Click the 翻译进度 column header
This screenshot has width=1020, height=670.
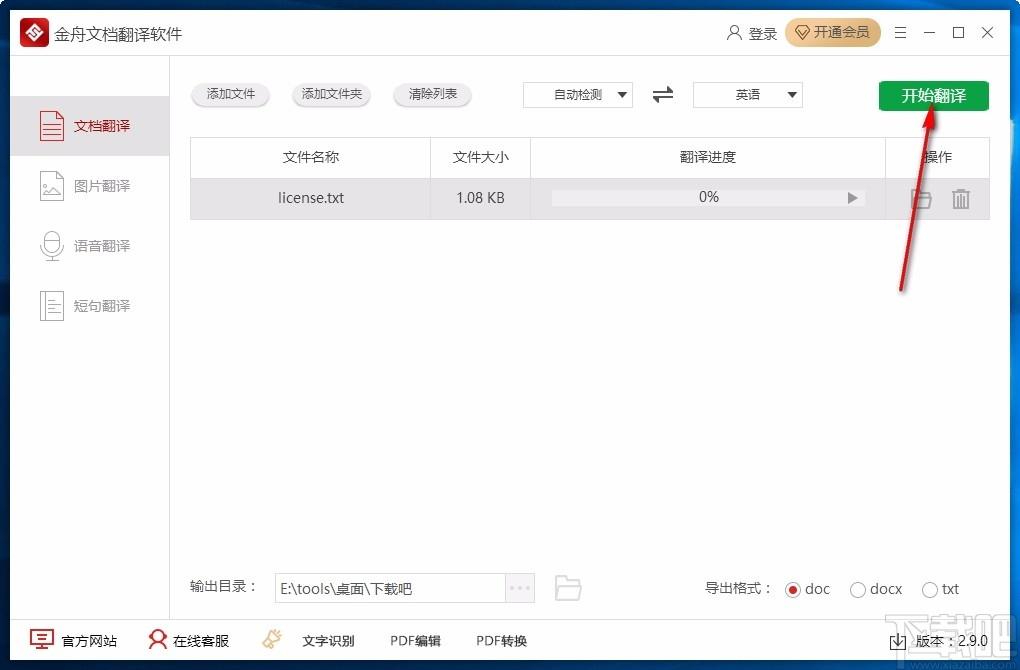(x=708, y=157)
